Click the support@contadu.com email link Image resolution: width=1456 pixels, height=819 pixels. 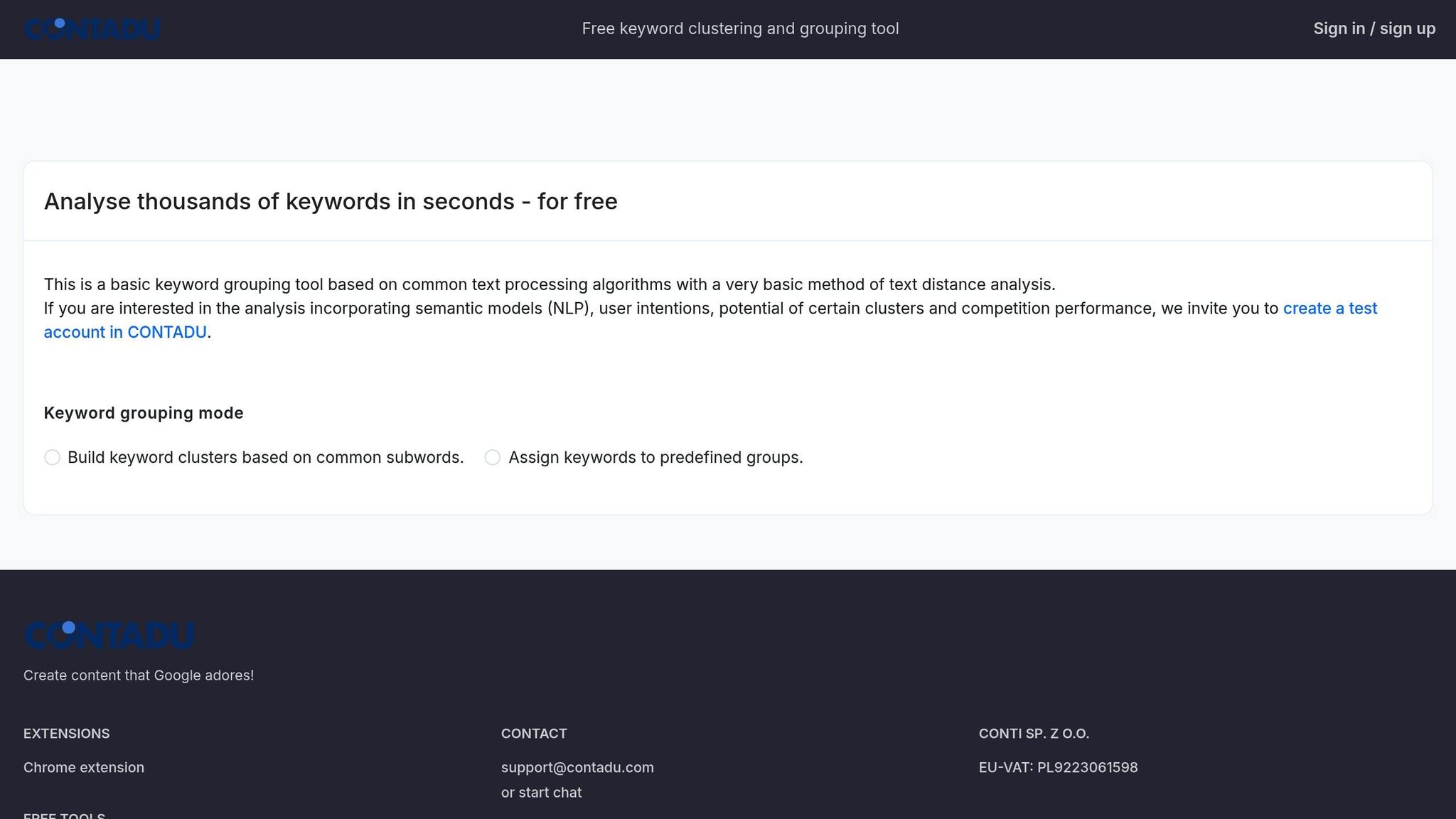(x=577, y=768)
